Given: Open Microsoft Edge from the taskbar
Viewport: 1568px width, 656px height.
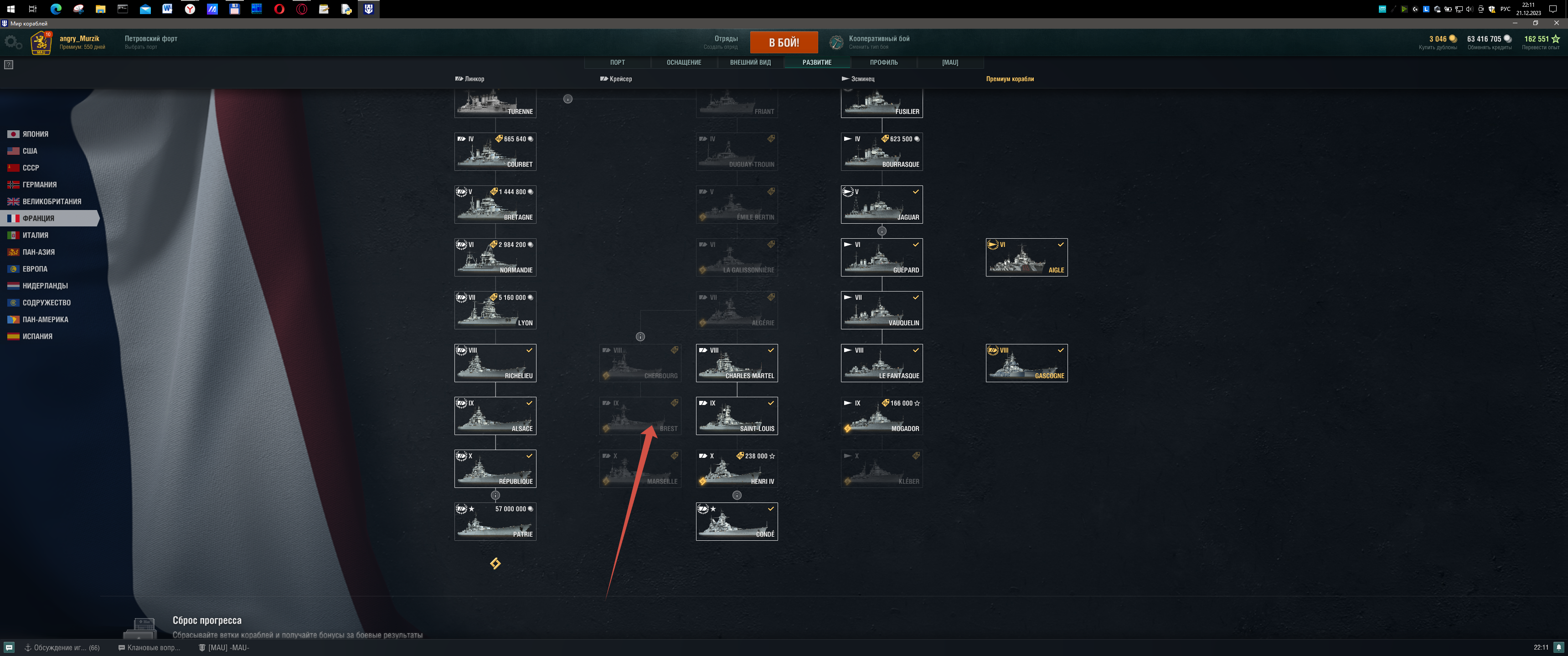Looking at the screenshot, I should [x=56, y=9].
